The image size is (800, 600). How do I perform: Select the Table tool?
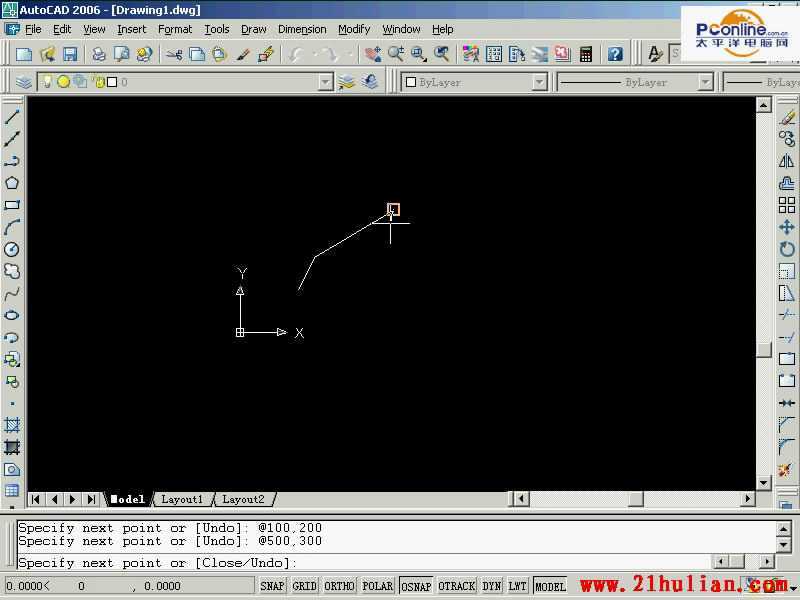coord(12,491)
